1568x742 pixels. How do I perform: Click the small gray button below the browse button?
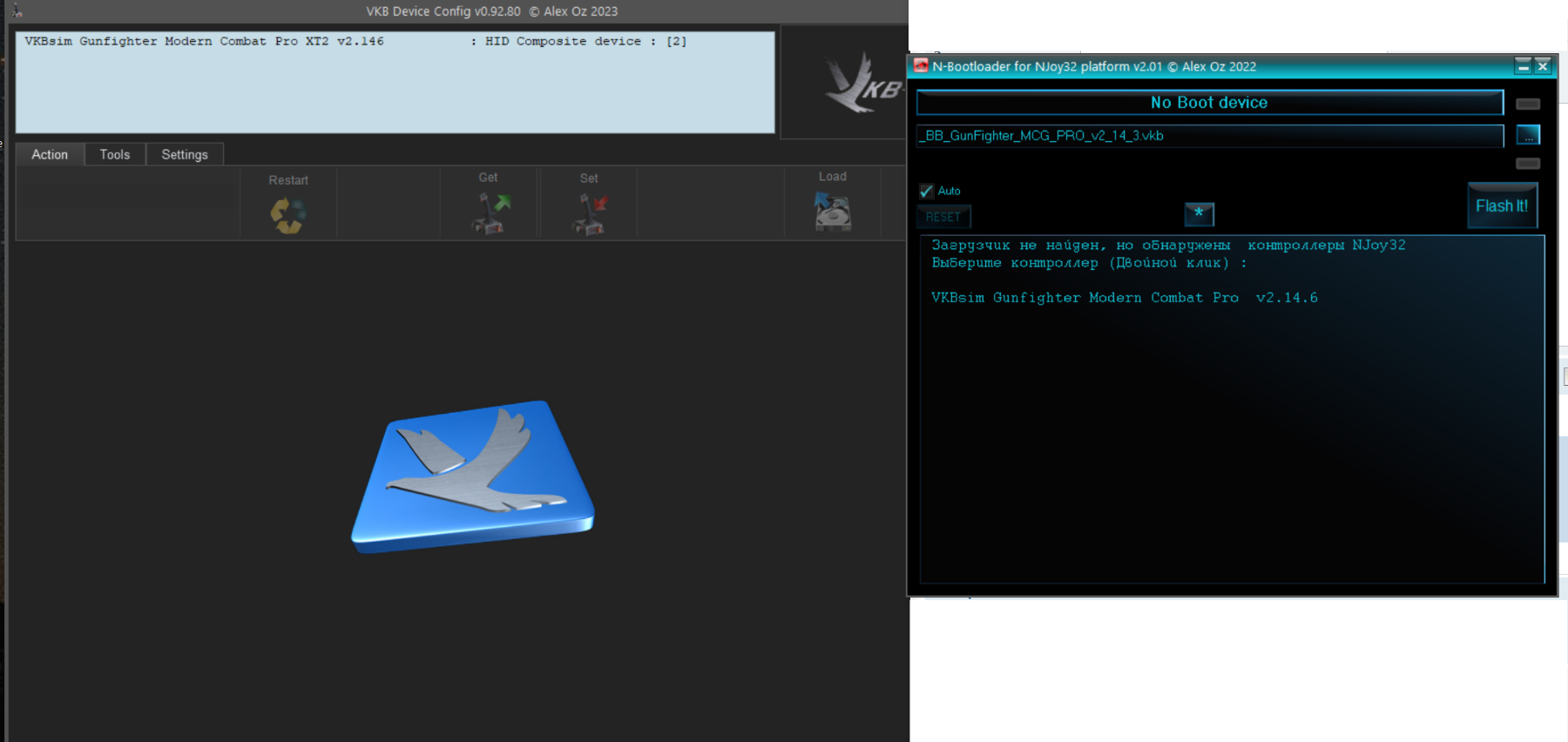tap(1528, 164)
